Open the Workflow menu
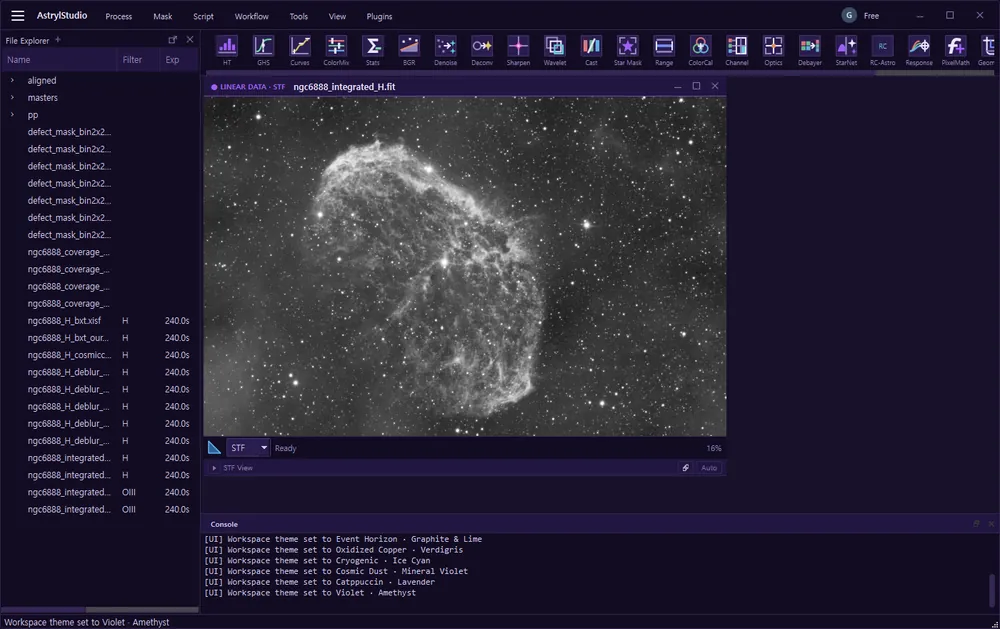This screenshot has width=1000, height=629. click(251, 17)
